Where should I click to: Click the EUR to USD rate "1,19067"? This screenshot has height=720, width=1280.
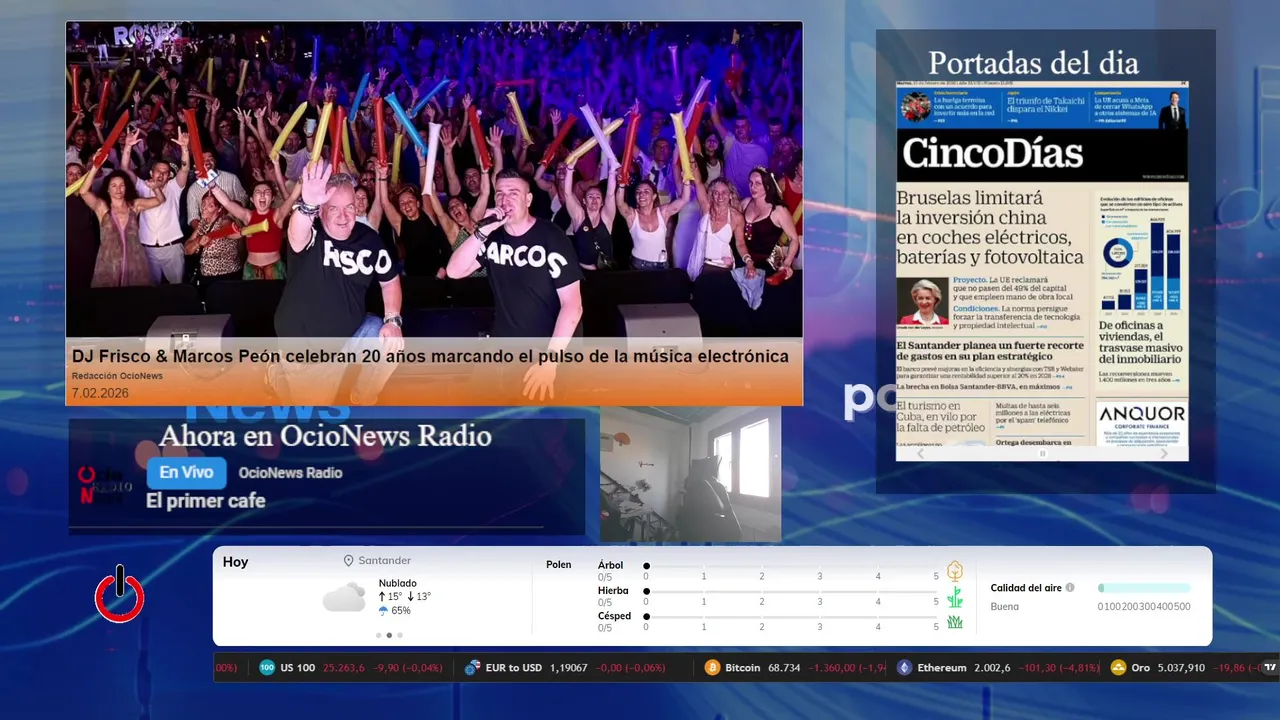(x=569, y=668)
